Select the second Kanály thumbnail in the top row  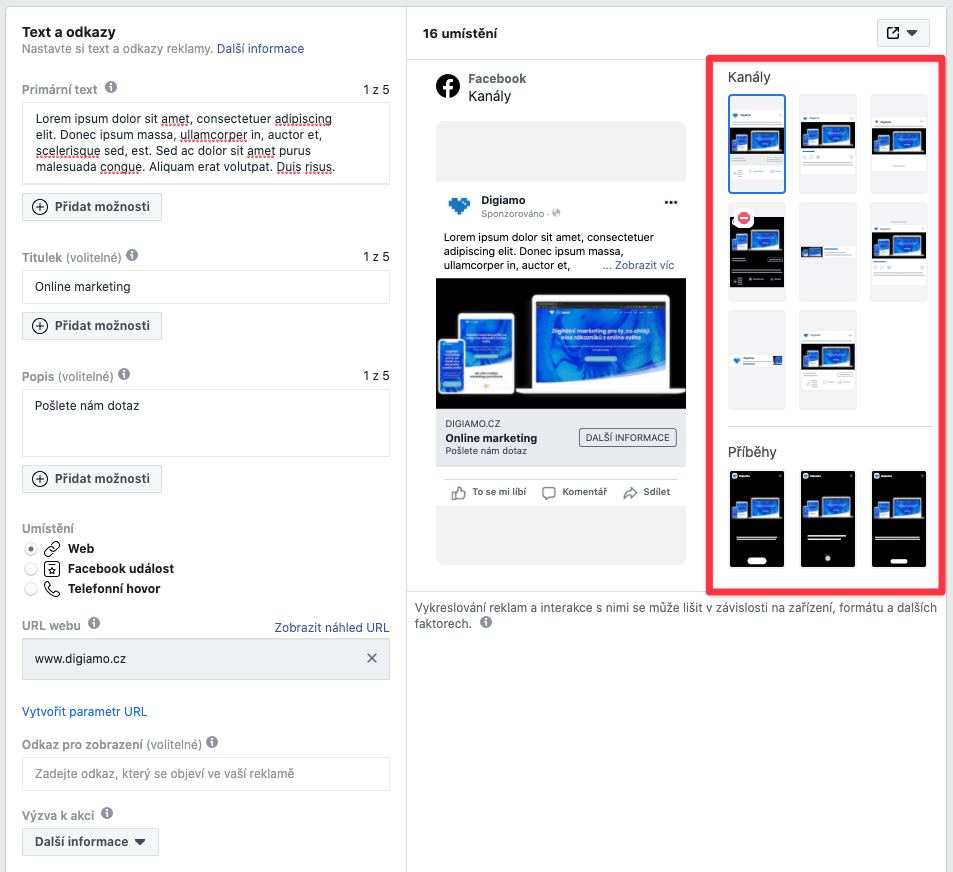click(x=828, y=144)
